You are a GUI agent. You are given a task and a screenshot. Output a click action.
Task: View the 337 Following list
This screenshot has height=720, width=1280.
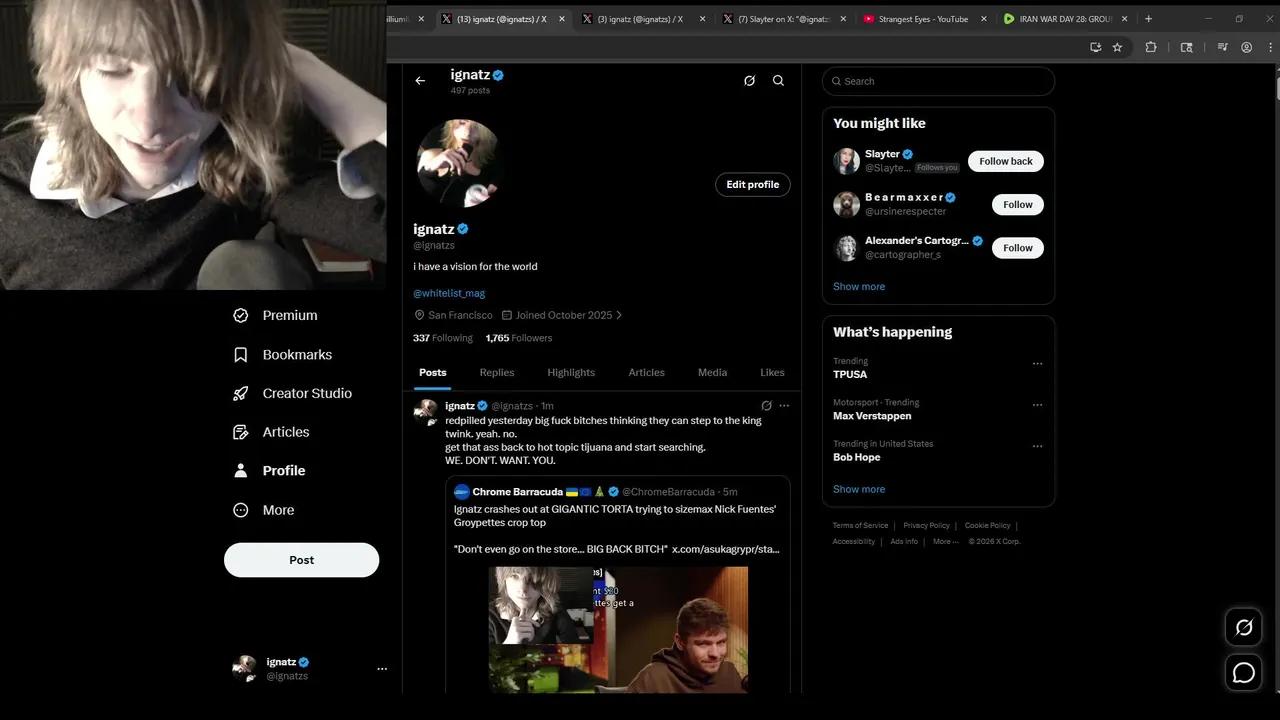(443, 338)
